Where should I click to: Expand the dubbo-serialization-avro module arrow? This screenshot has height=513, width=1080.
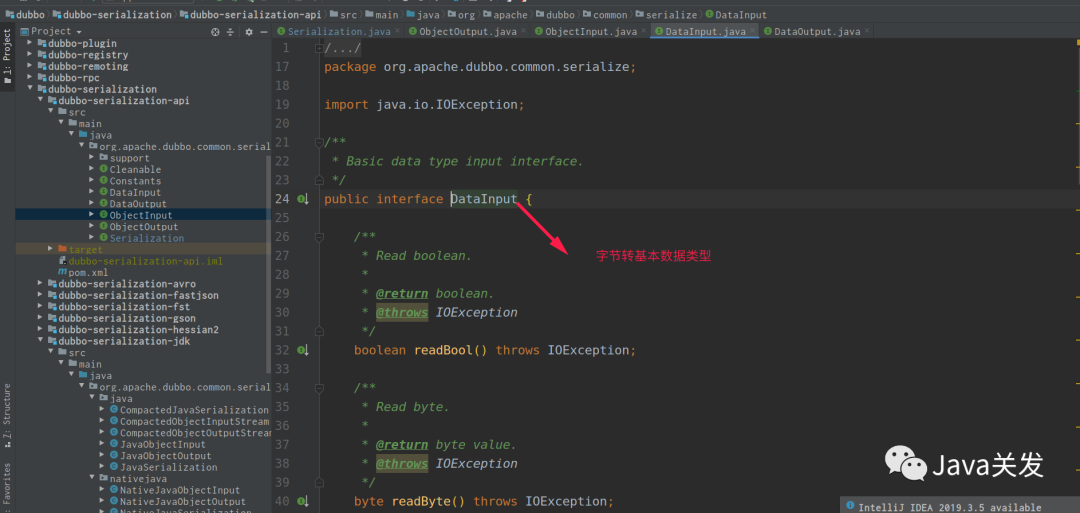(x=41, y=284)
